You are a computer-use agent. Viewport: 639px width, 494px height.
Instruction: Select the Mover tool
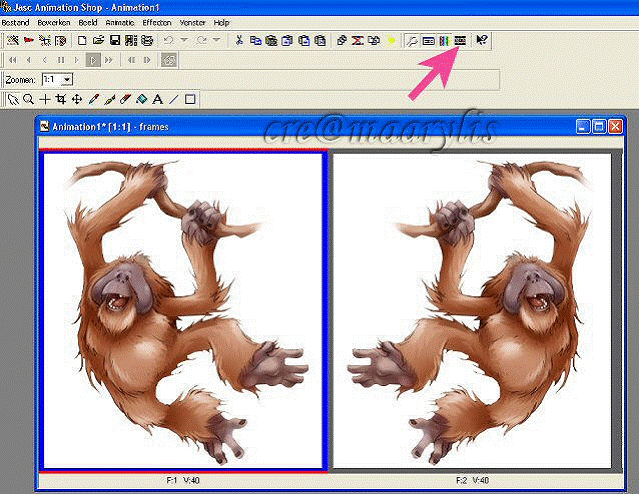coord(77,99)
